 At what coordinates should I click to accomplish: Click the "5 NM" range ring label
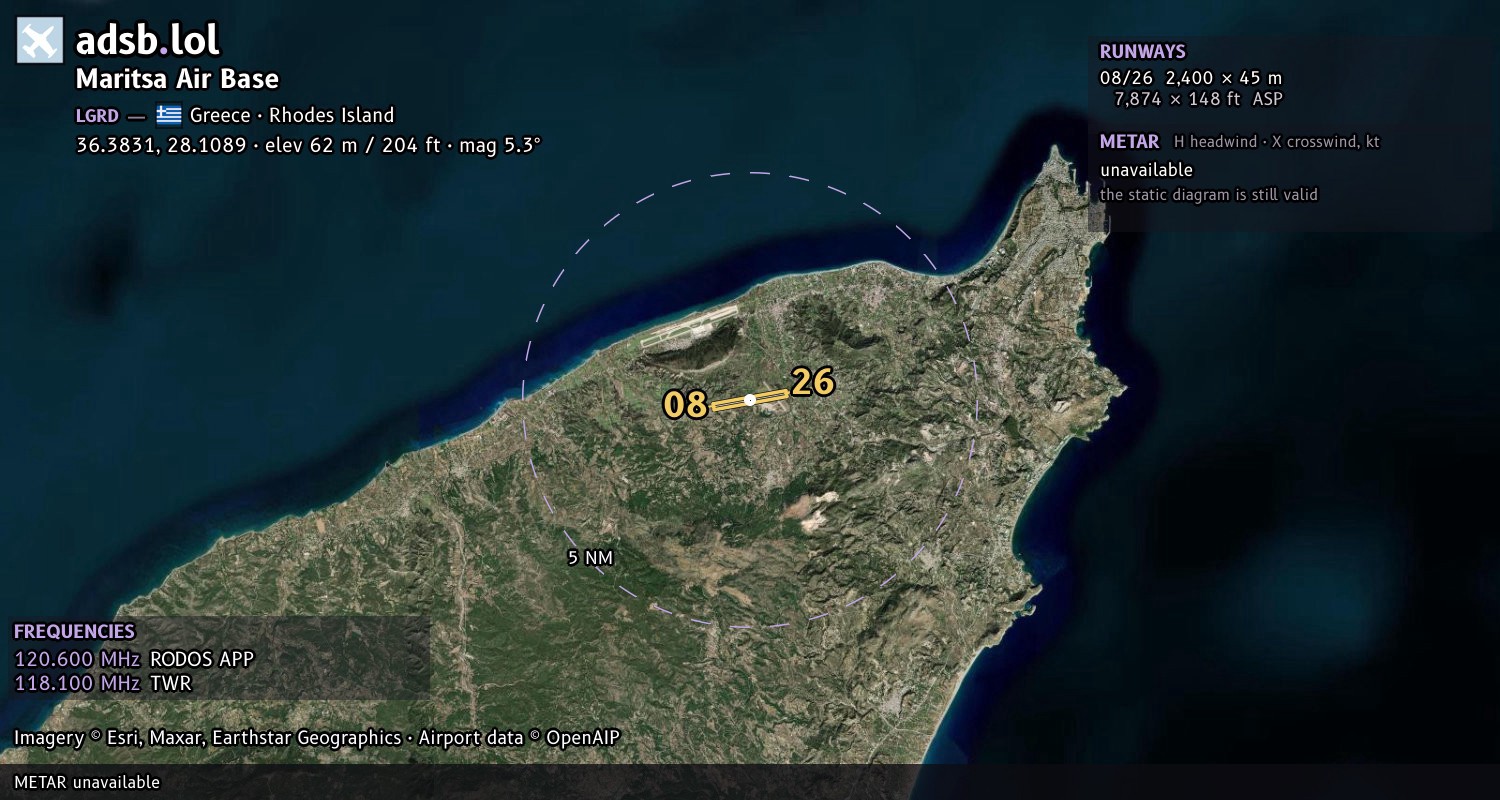[590, 558]
